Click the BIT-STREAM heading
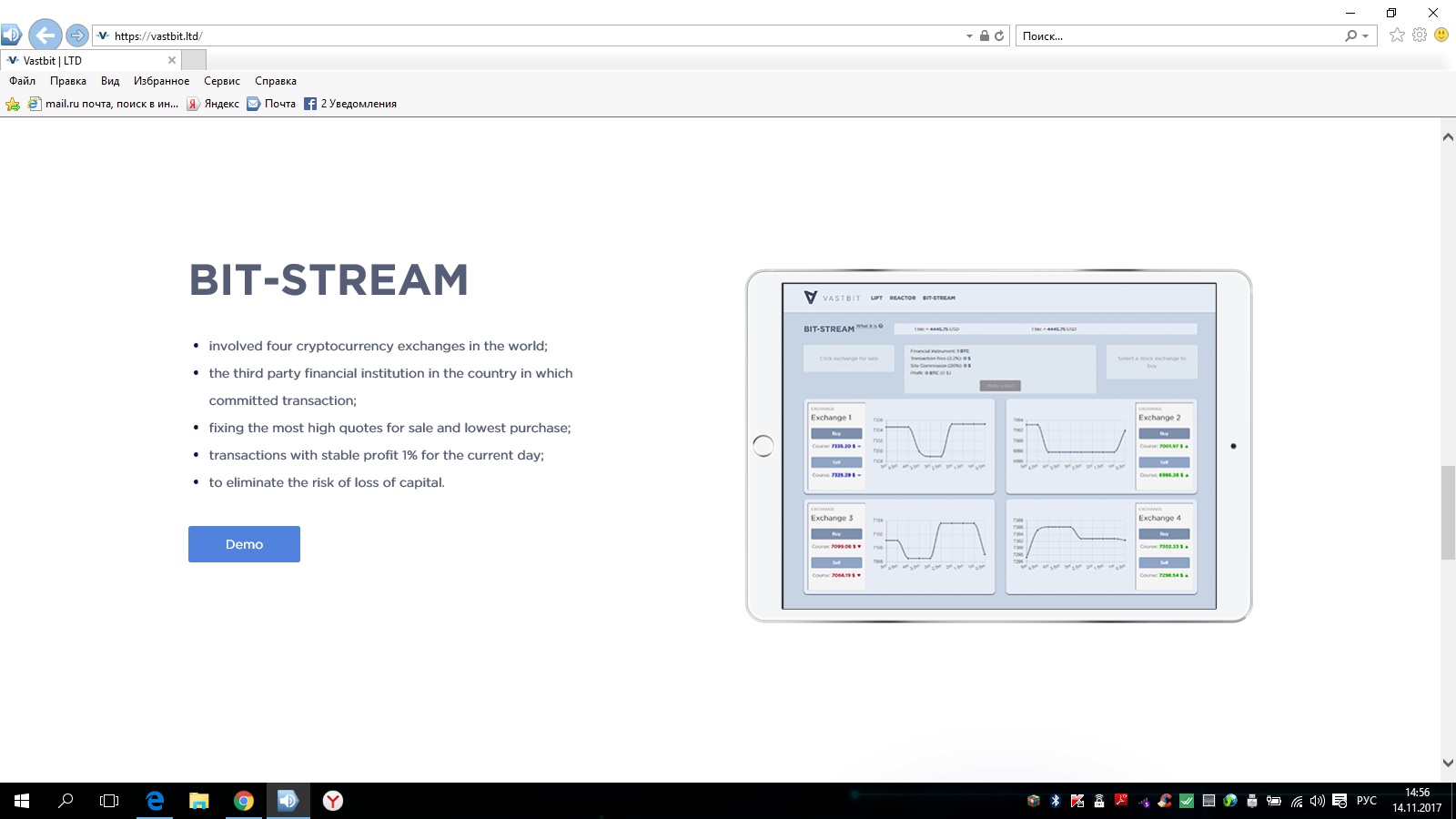 click(329, 280)
